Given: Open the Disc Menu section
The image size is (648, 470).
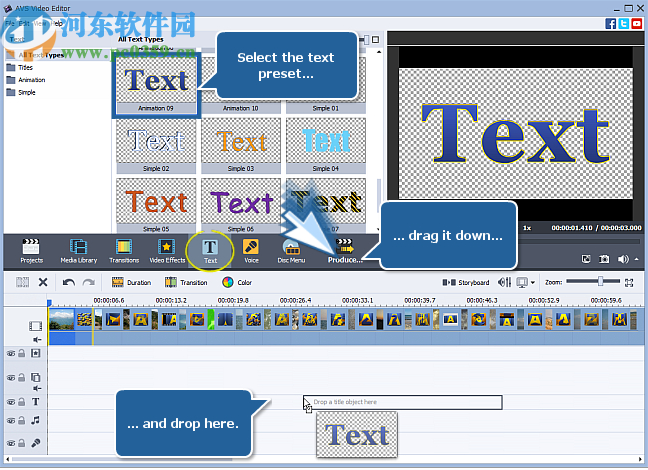Looking at the screenshot, I should pyautogui.click(x=291, y=251).
